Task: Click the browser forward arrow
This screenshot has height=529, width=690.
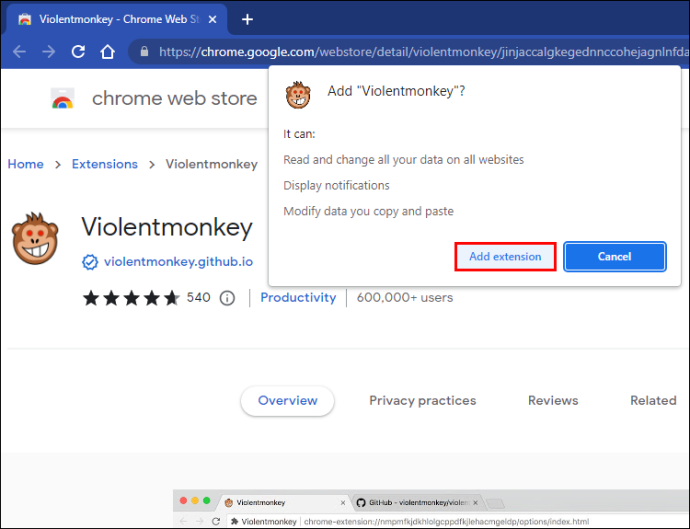Action: tap(48, 52)
